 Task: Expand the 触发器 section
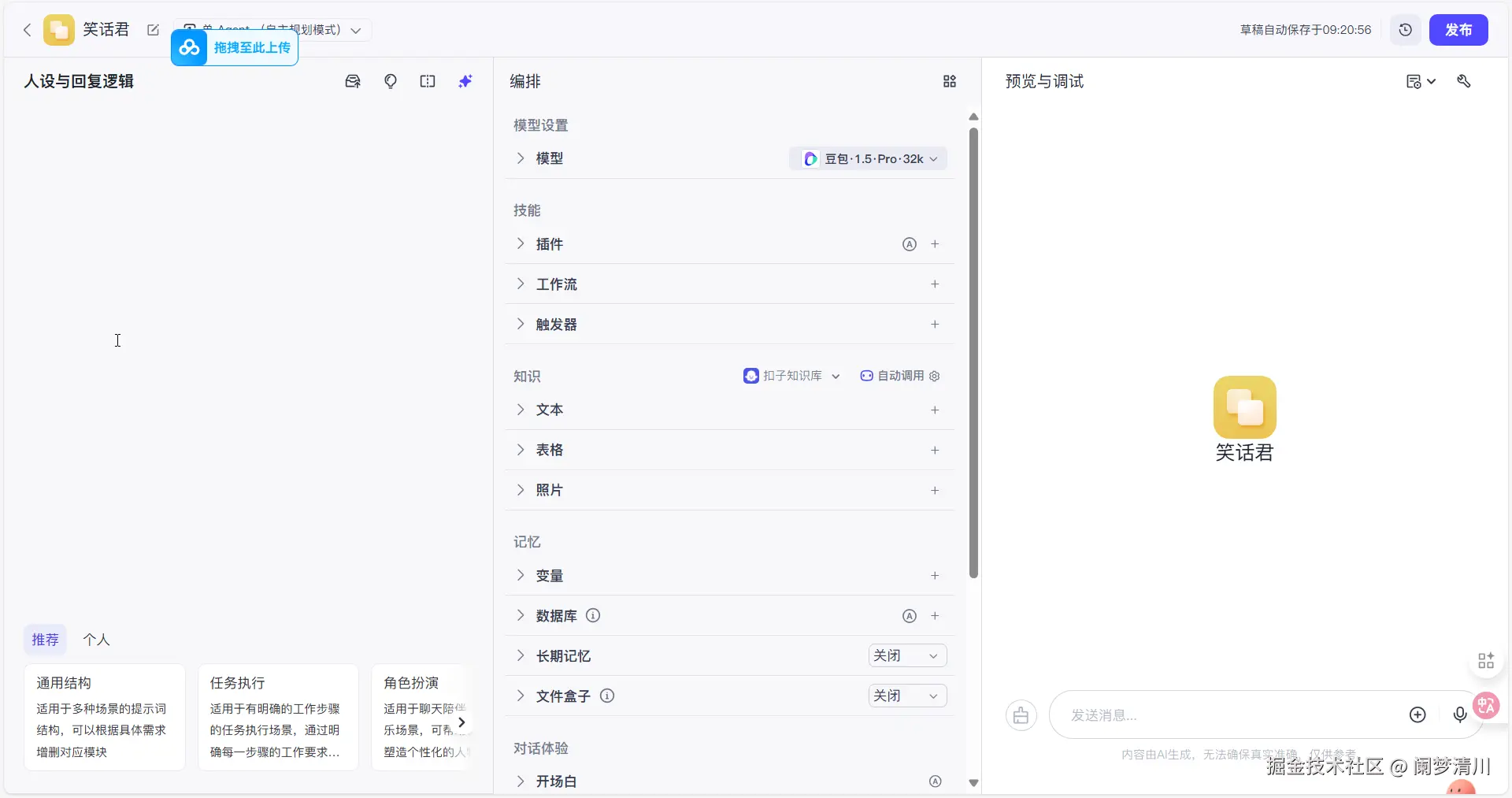(521, 325)
